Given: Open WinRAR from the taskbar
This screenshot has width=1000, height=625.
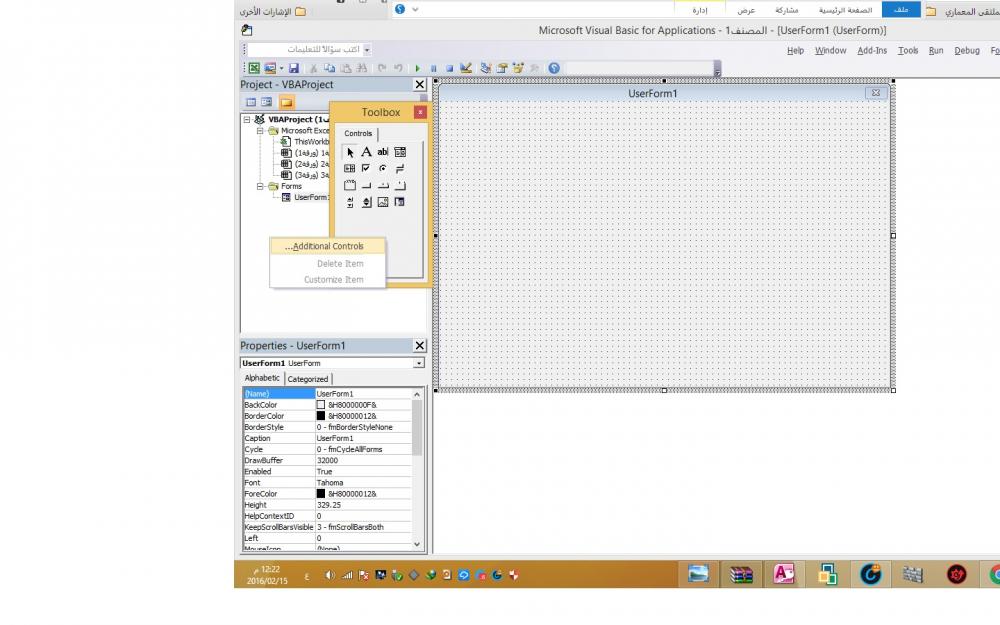Looking at the screenshot, I should pyautogui.click(x=741, y=575).
